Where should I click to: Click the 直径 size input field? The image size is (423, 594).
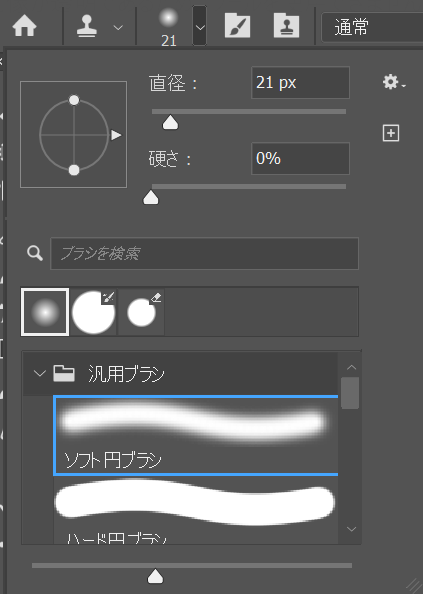300,83
